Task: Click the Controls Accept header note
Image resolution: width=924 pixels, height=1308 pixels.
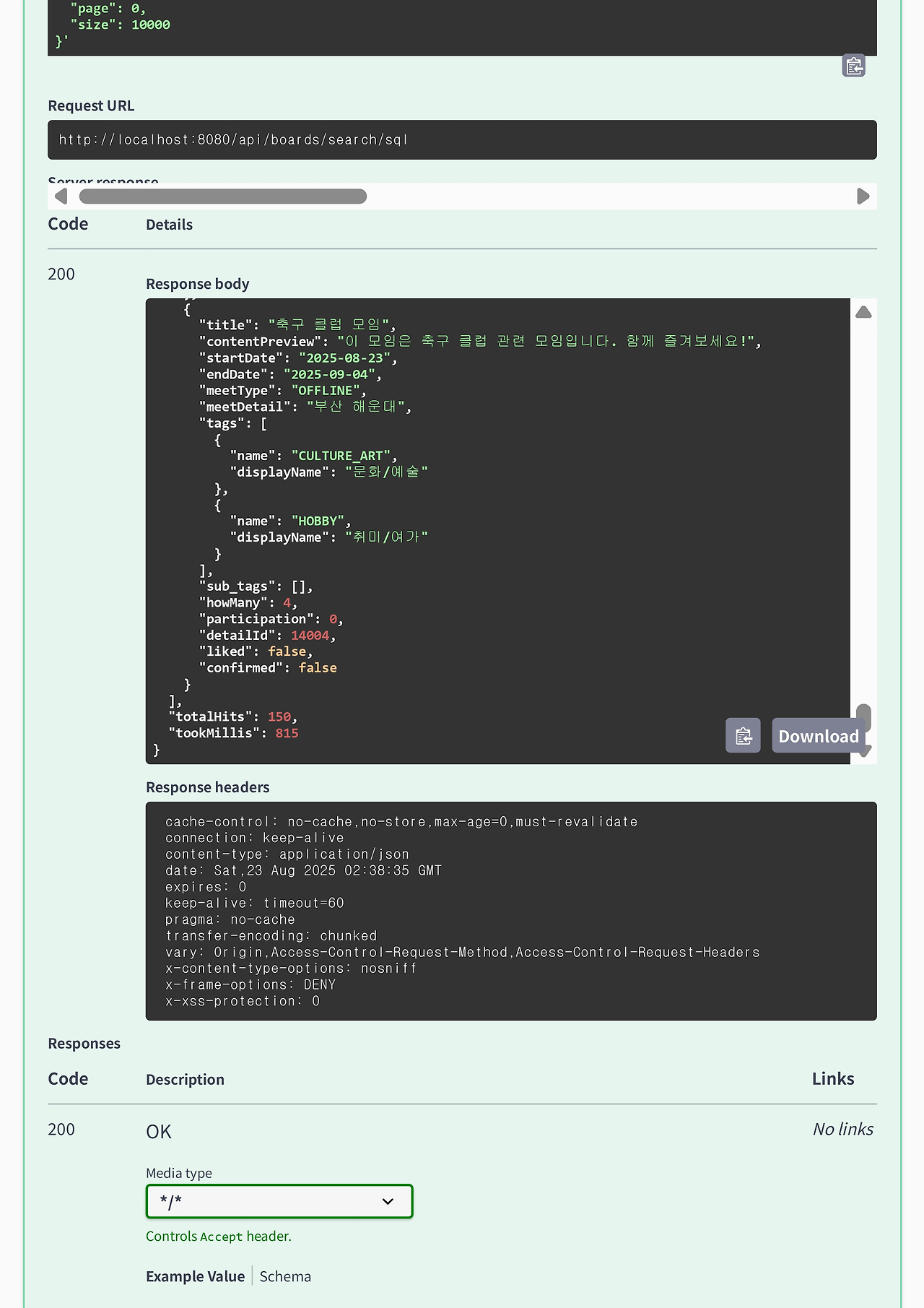Action: (219, 1236)
